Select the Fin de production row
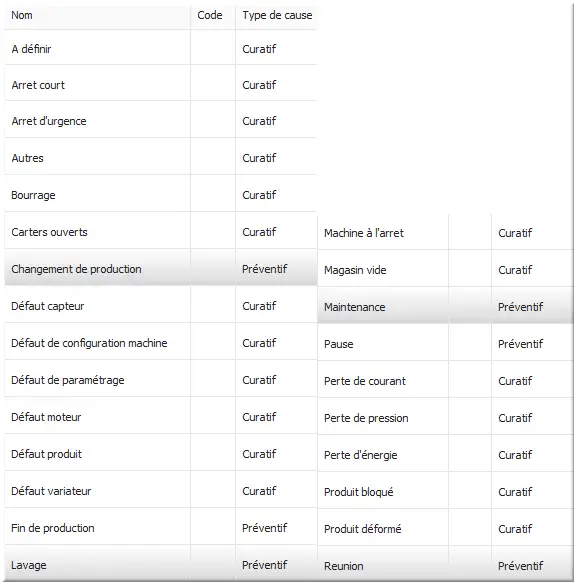 click(160, 528)
